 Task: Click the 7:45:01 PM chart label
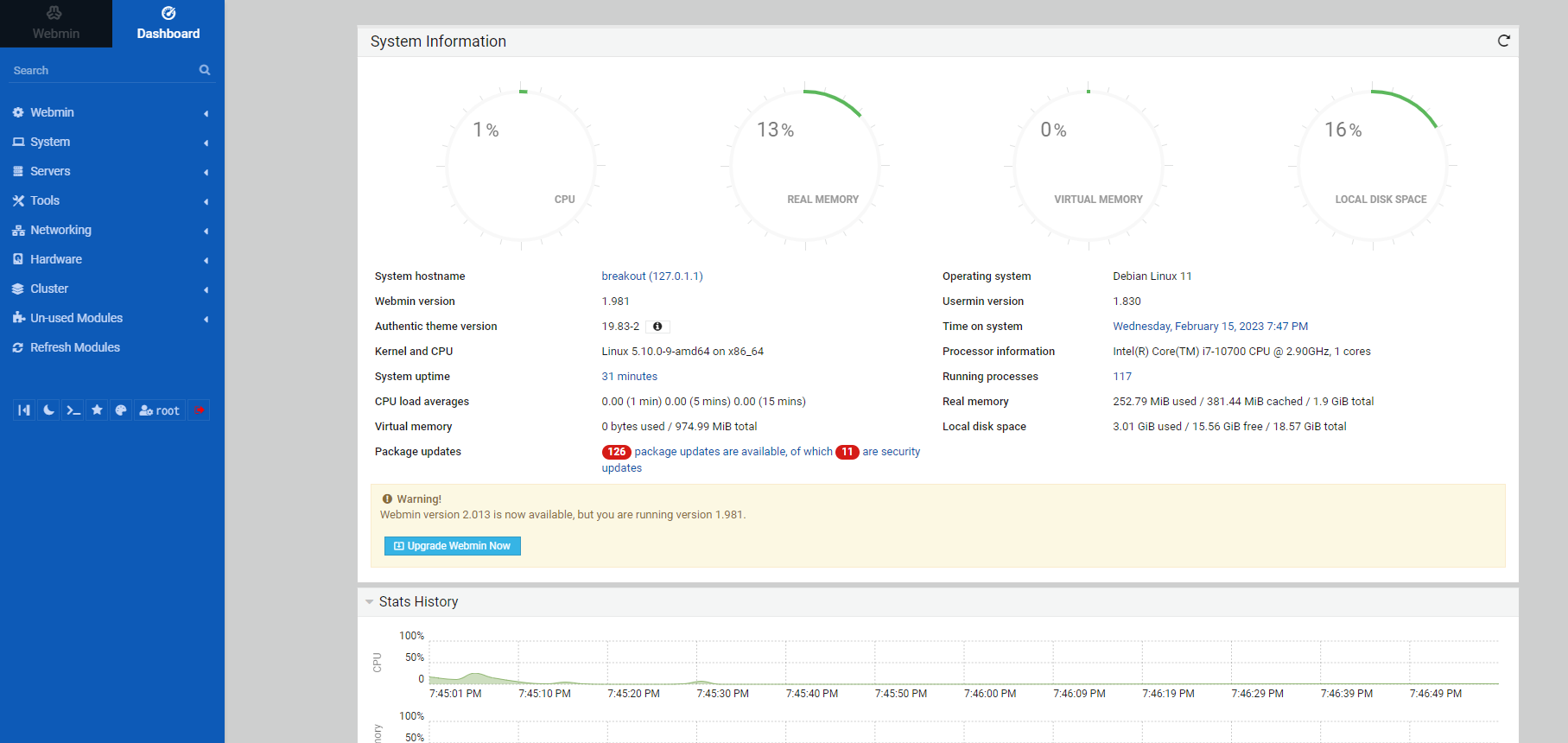point(455,694)
